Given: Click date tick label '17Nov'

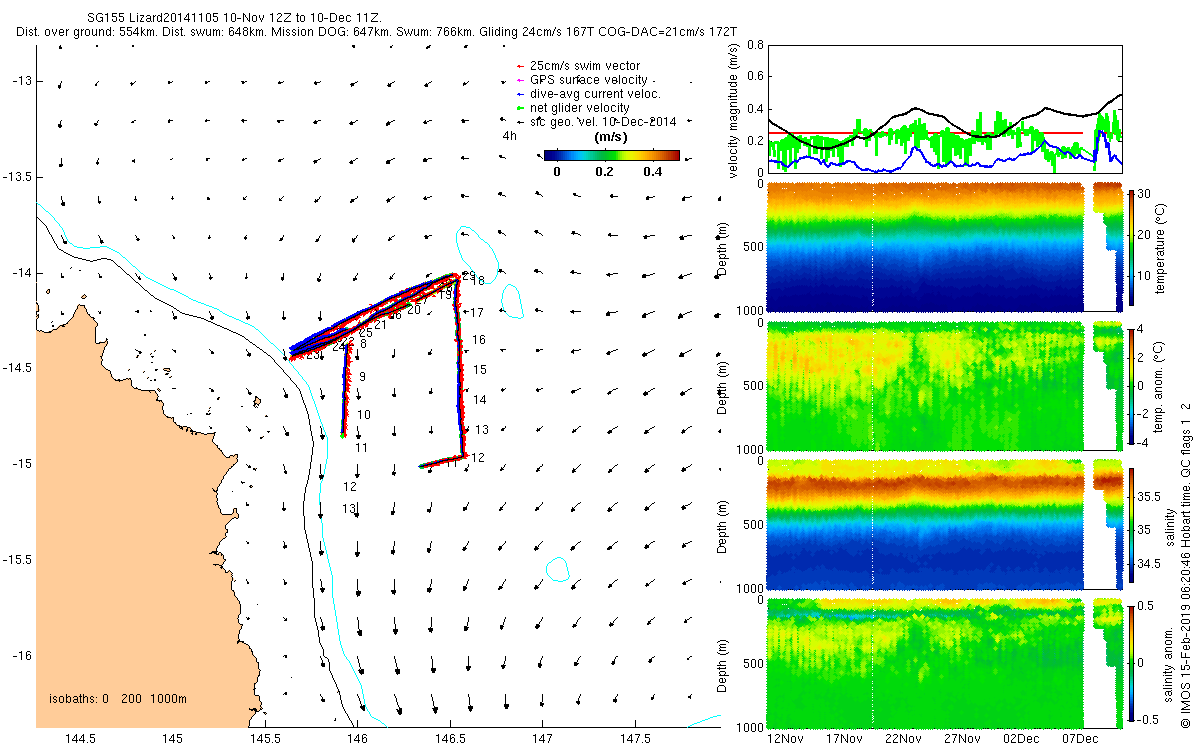Looking at the screenshot, I should [x=844, y=739].
